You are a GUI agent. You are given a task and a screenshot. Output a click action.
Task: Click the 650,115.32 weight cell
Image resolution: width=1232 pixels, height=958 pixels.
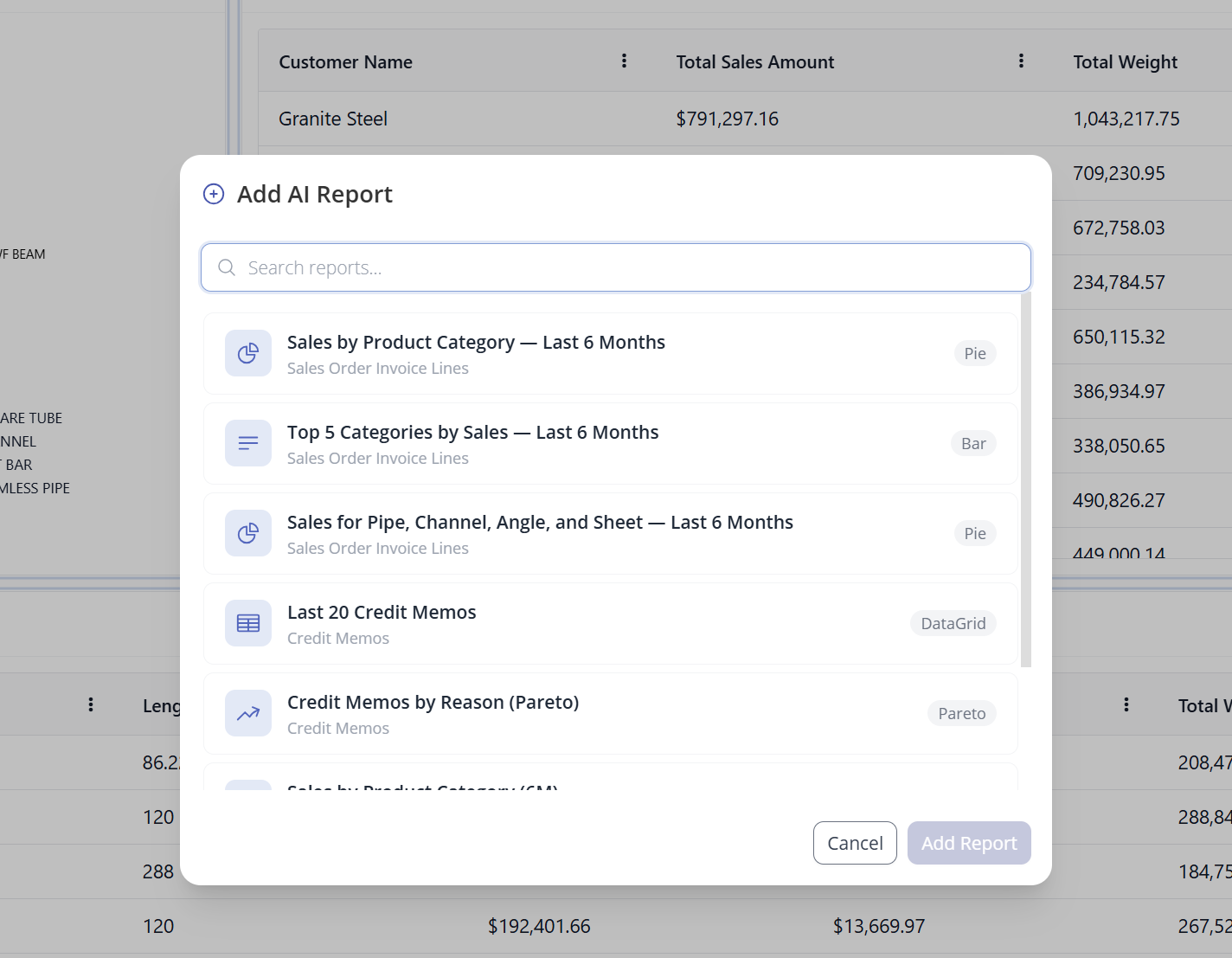pos(1119,337)
